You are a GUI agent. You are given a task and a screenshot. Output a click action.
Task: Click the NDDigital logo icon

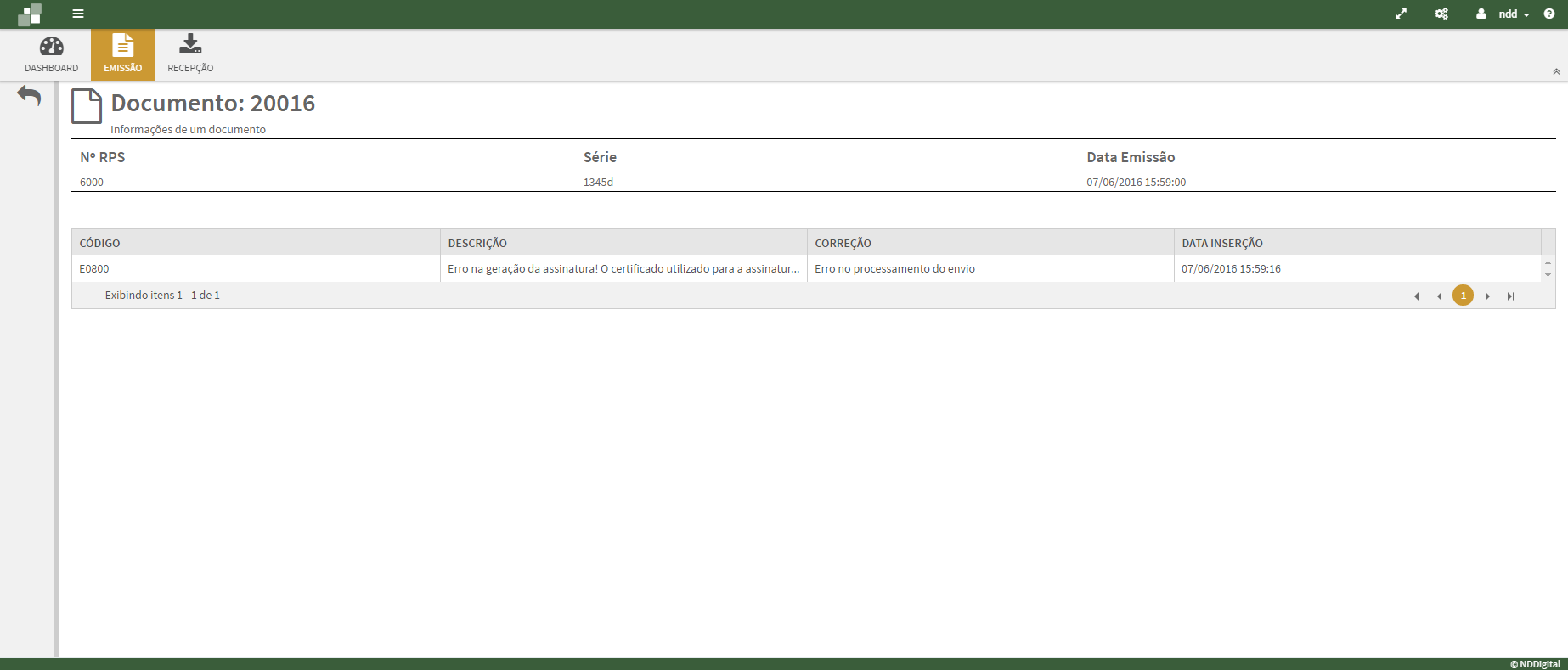(30, 14)
